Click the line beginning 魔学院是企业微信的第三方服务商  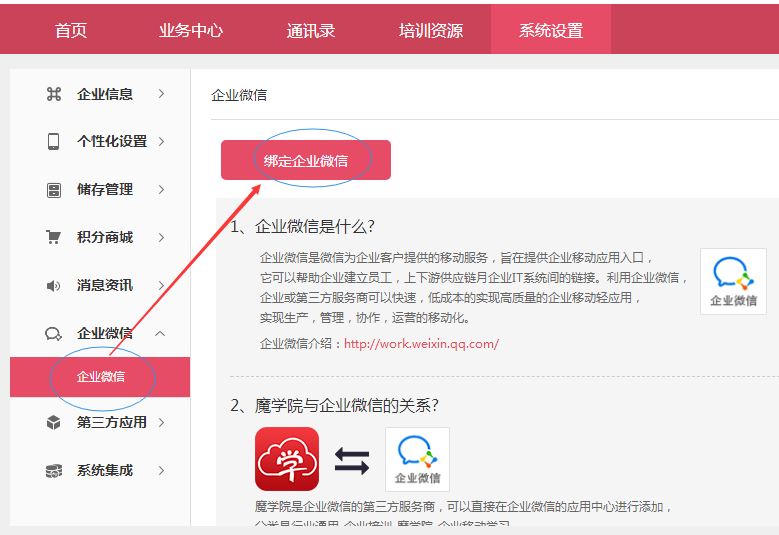tap(464, 507)
